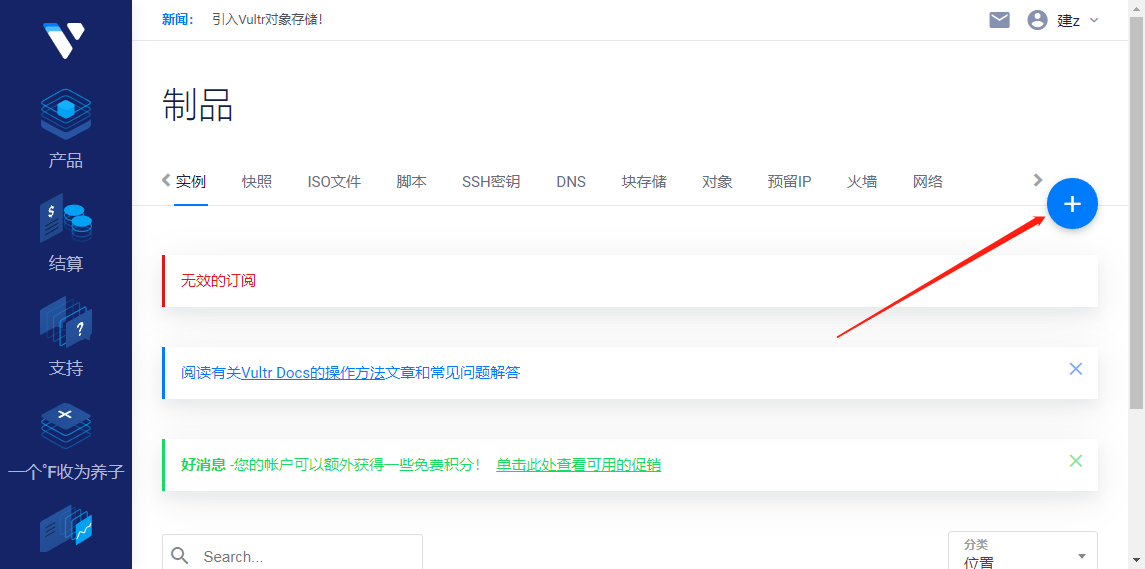This screenshot has width=1145, height=569.
Task: Click the Vultr logo in sidebar
Action: (x=64, y=40)
